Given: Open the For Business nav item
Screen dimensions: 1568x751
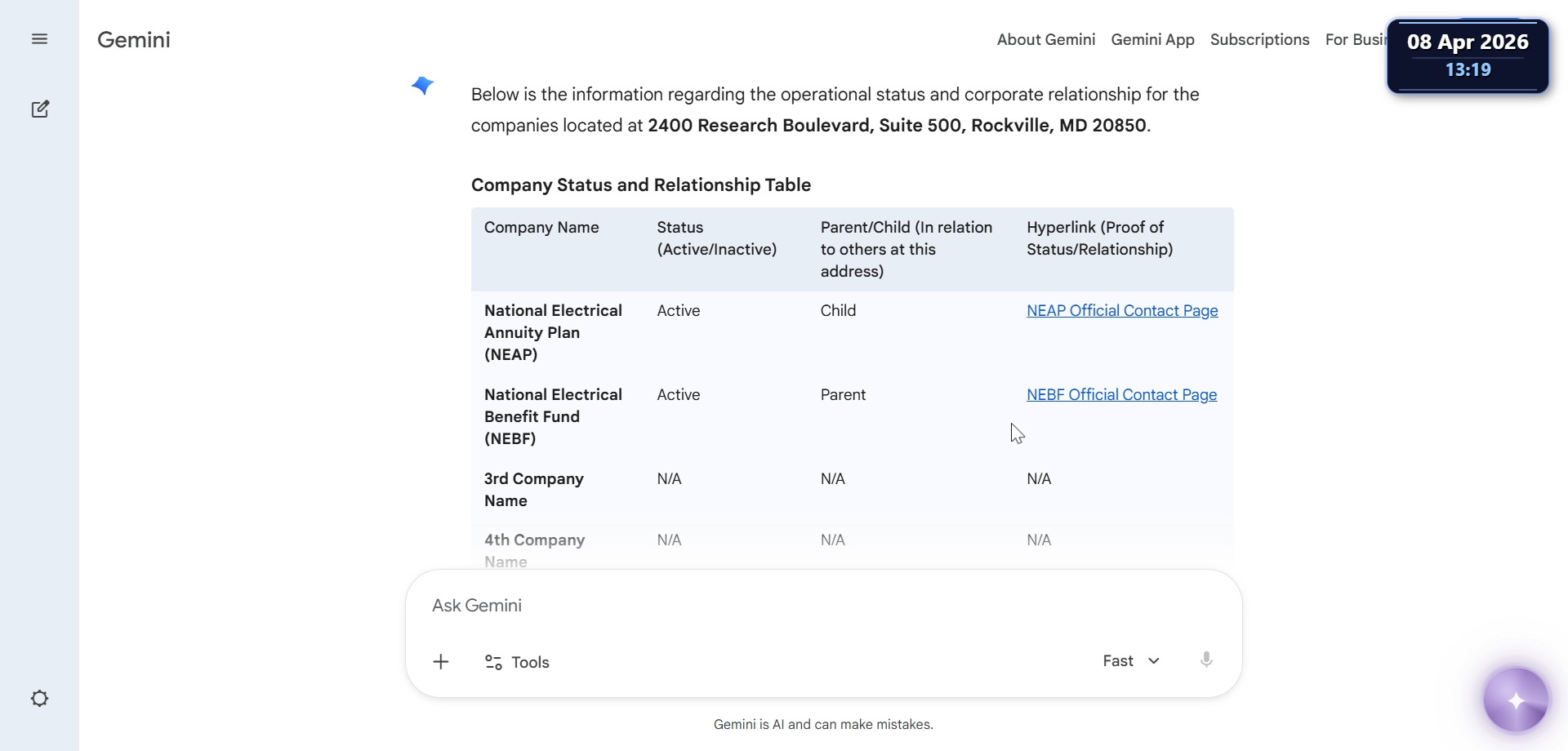Looking at the screenshot, I should (x=1355, y=40).
